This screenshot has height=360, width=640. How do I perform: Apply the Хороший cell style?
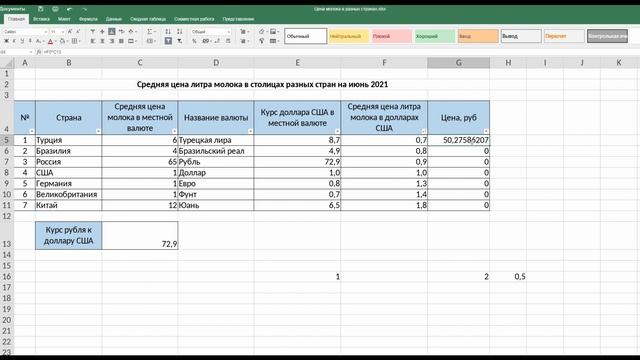(435, 36)
